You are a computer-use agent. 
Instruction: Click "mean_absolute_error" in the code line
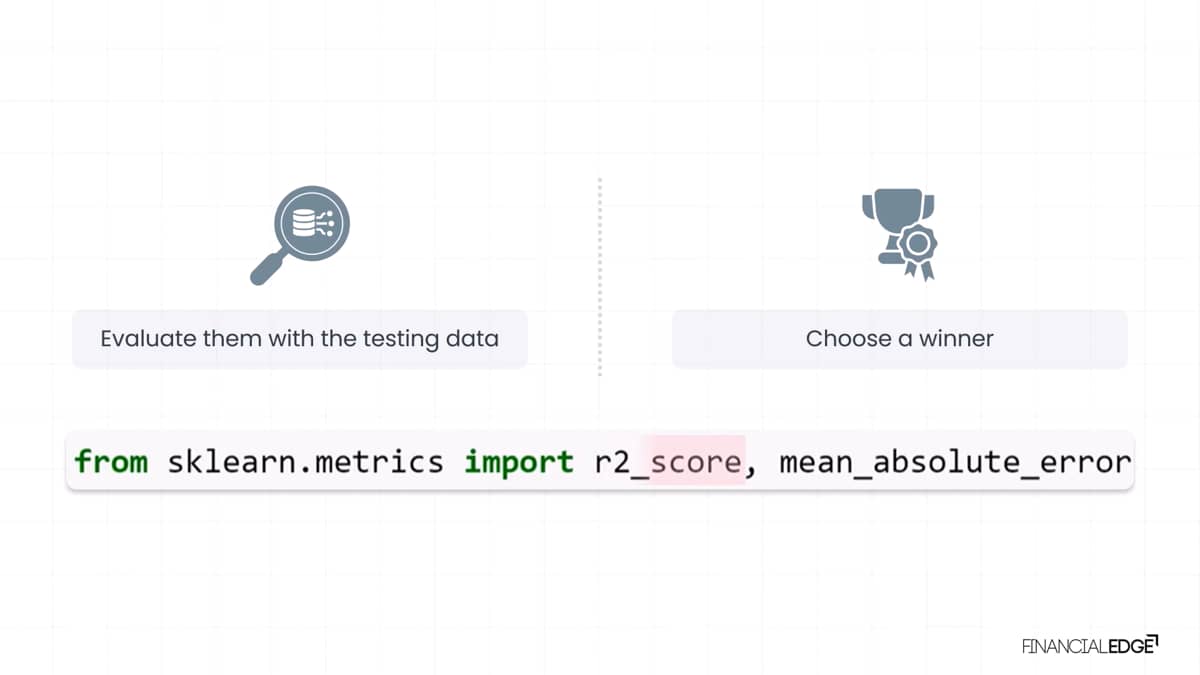point(955,463)
